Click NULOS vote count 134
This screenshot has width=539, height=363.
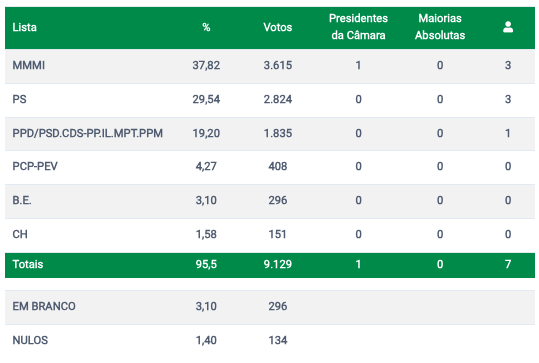point(278,340)
